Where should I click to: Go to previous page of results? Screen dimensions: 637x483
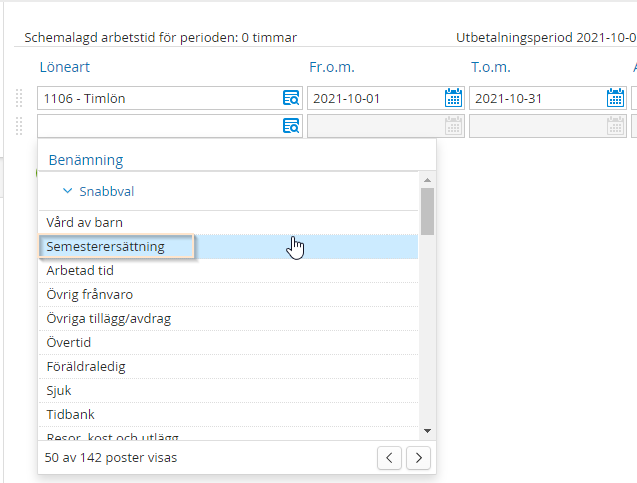[391, 457]
